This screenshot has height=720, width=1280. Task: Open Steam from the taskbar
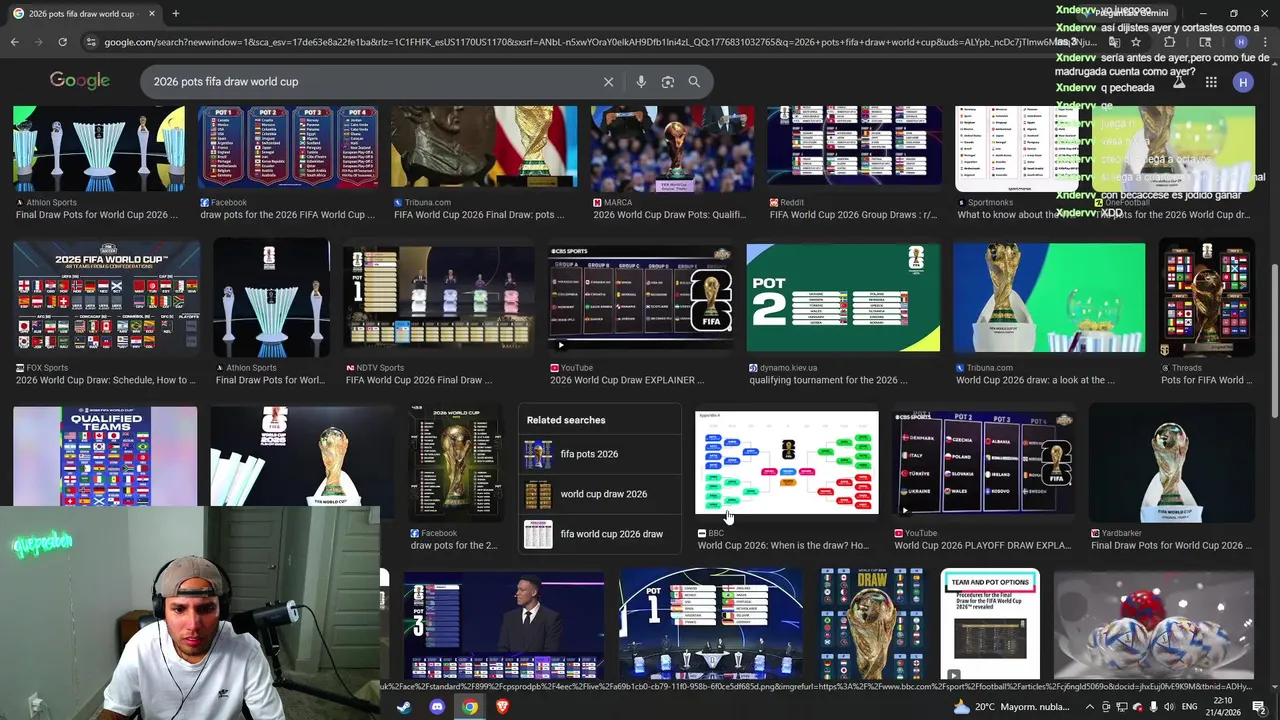point(404,707)
